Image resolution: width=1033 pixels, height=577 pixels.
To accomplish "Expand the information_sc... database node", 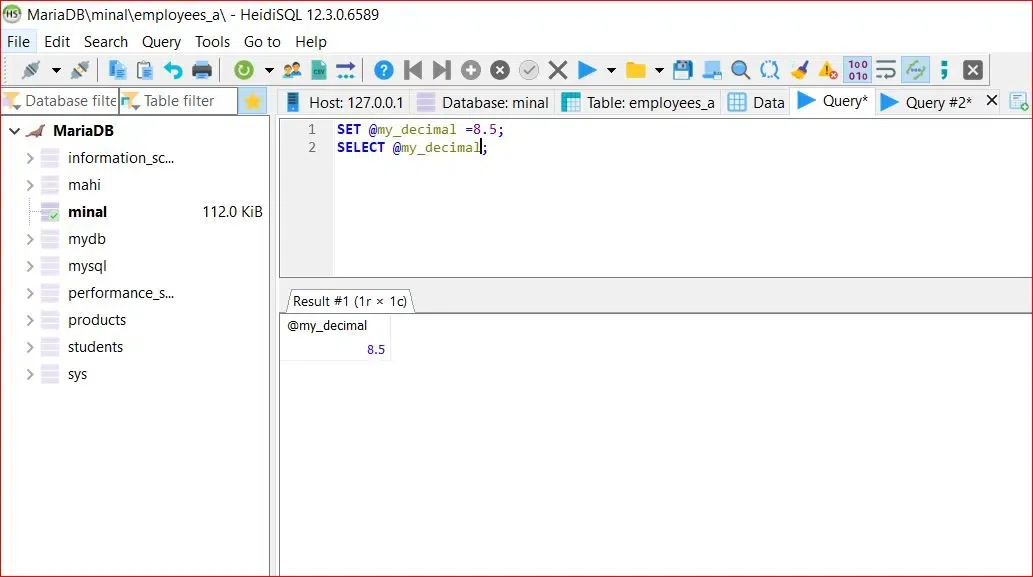I will (30, 158).
